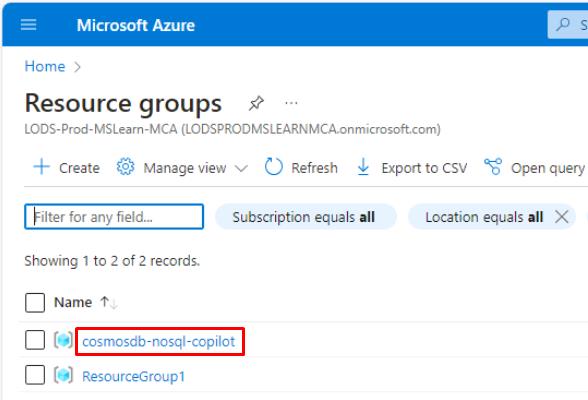The height and width of the screenshot is (400, 588).
Task: Click the Filter for any field box
Action: (114, 217)
